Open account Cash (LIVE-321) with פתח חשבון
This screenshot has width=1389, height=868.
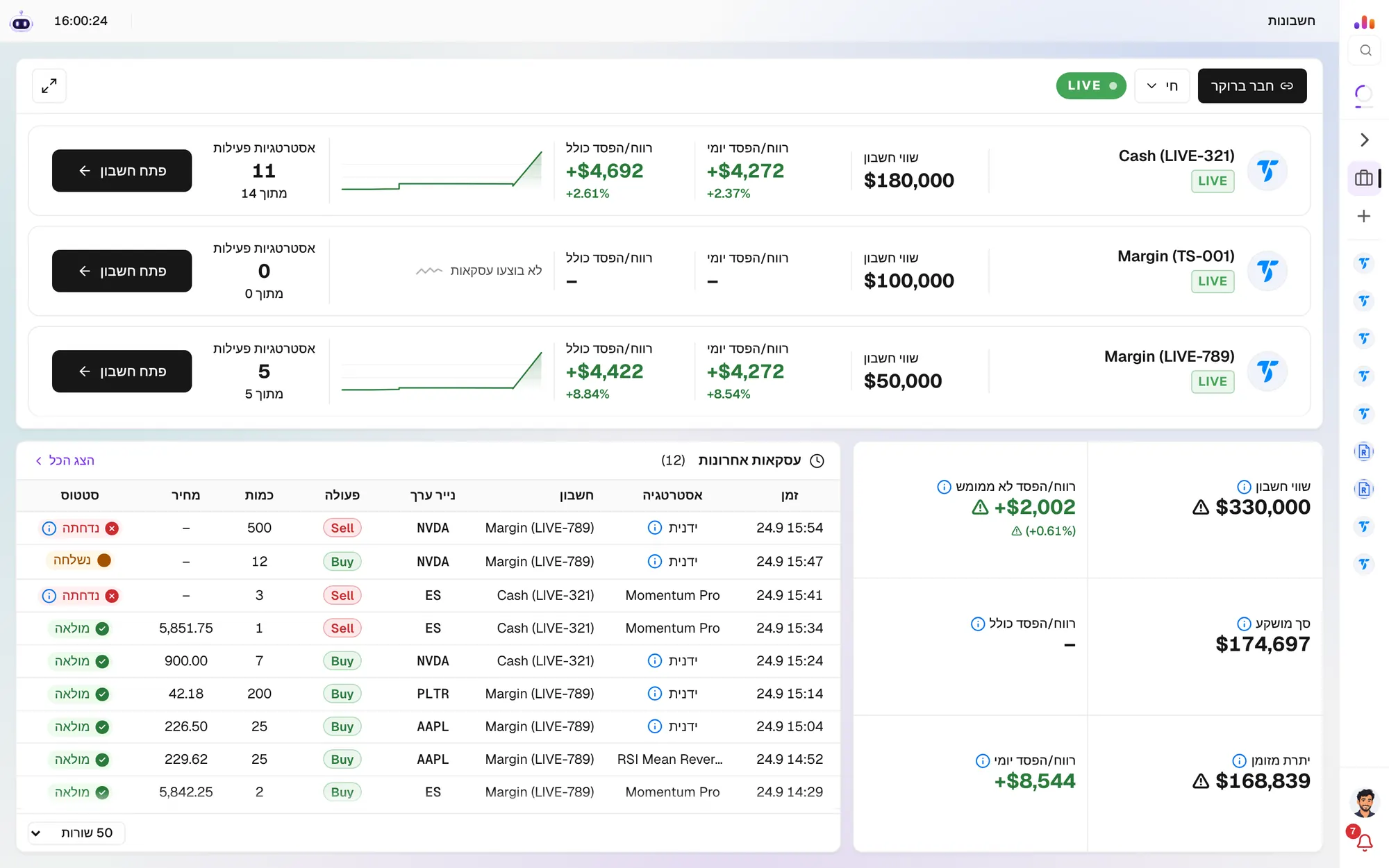pos(122,171)
